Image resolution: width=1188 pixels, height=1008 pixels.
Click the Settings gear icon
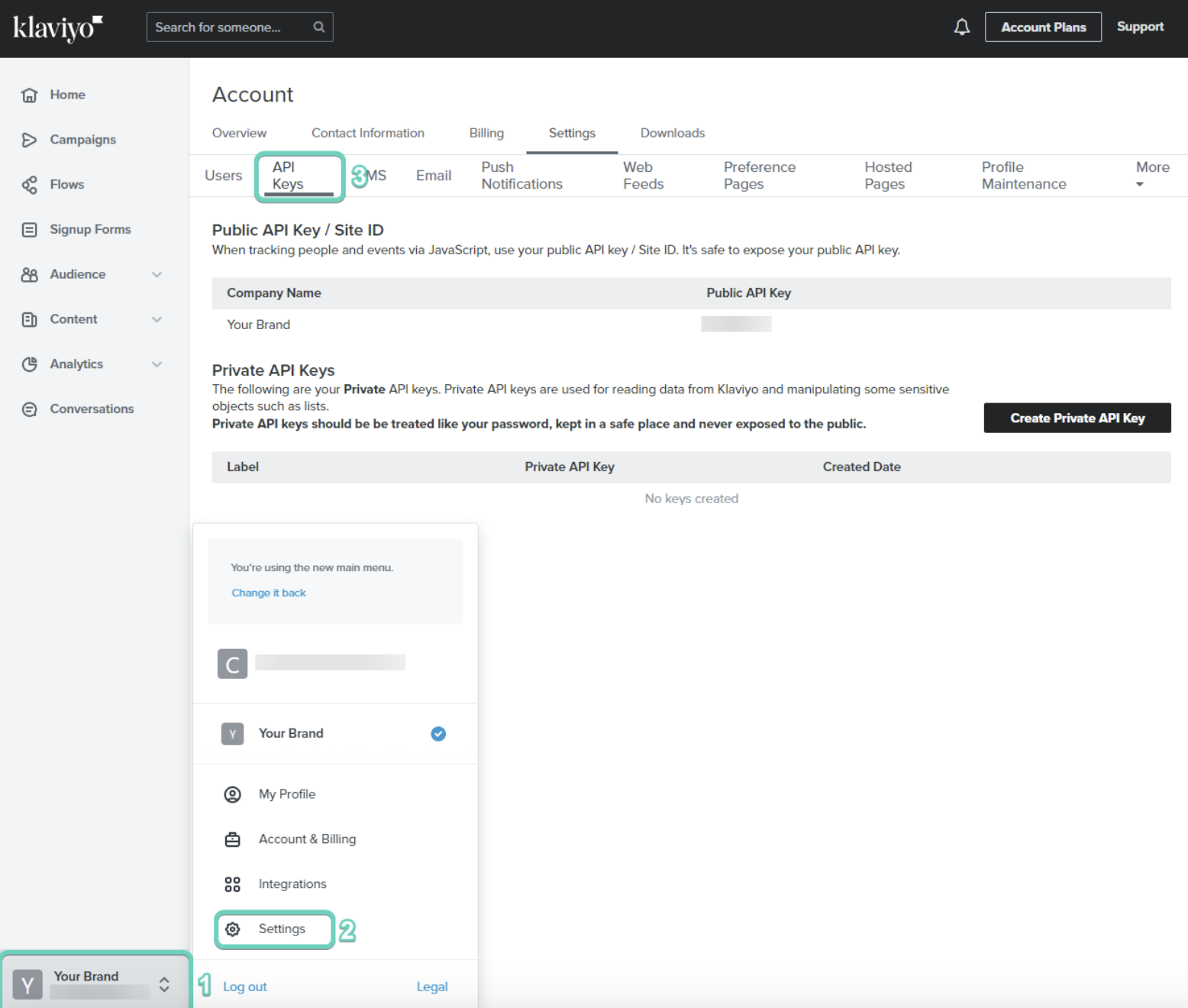pos(233,929)
